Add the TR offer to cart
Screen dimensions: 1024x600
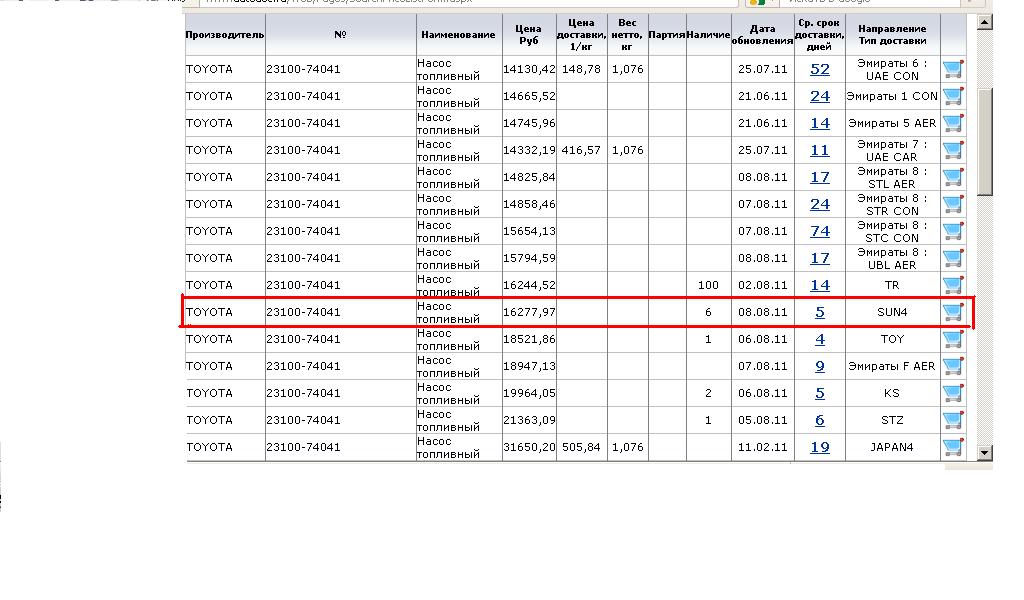point(953,285)
